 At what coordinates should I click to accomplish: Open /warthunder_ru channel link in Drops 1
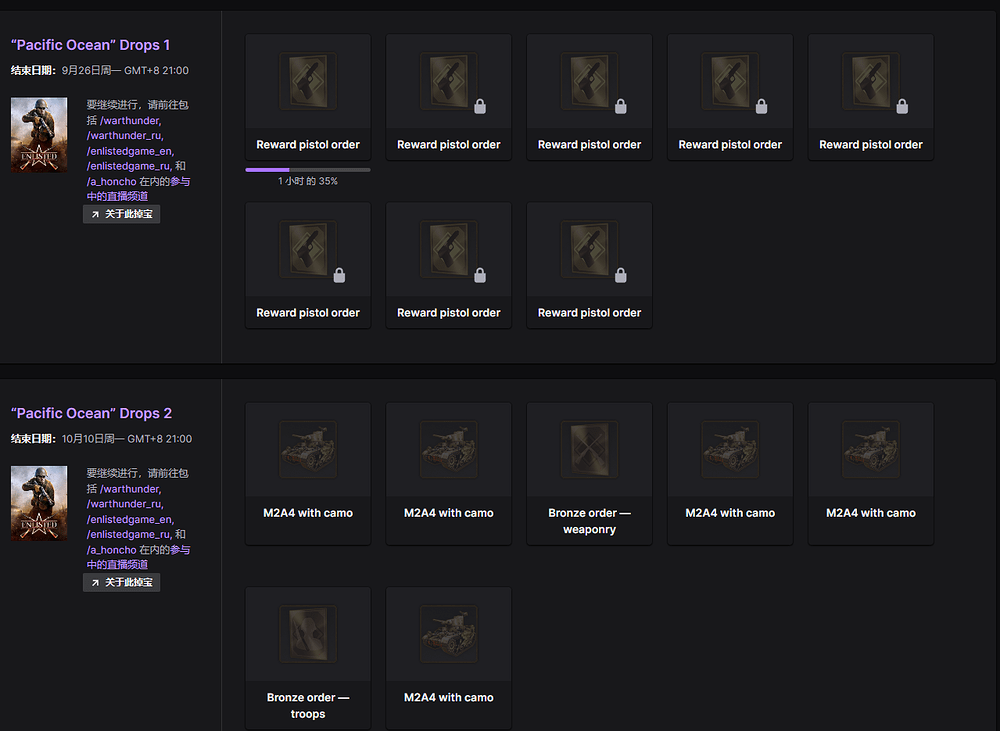coord(126,136)
